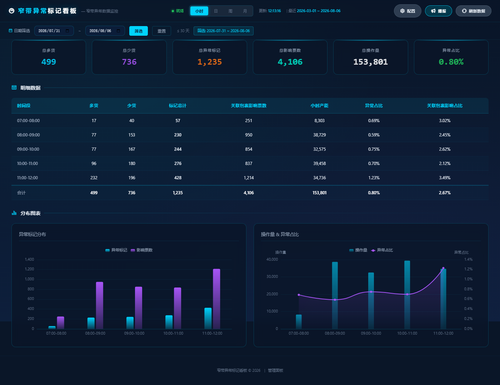Click the teal 10:00-11:00 bar in the right chart
The image size is (500, 385).
[x=407, y=295]
